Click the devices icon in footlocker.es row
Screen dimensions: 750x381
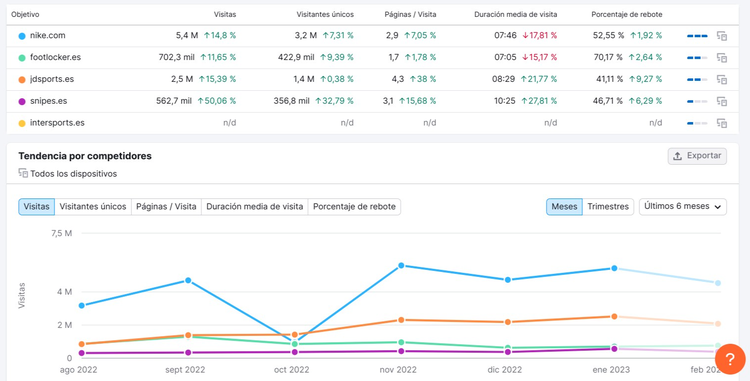[x=722, y=58]
